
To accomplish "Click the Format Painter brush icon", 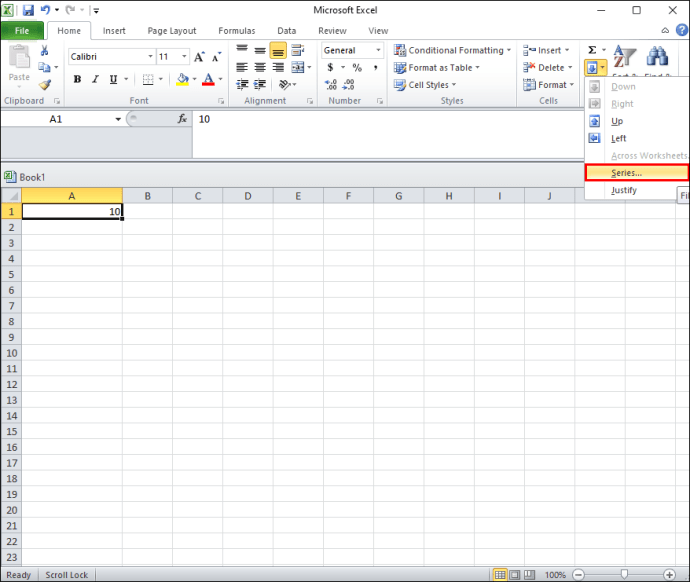I will 44,86.
